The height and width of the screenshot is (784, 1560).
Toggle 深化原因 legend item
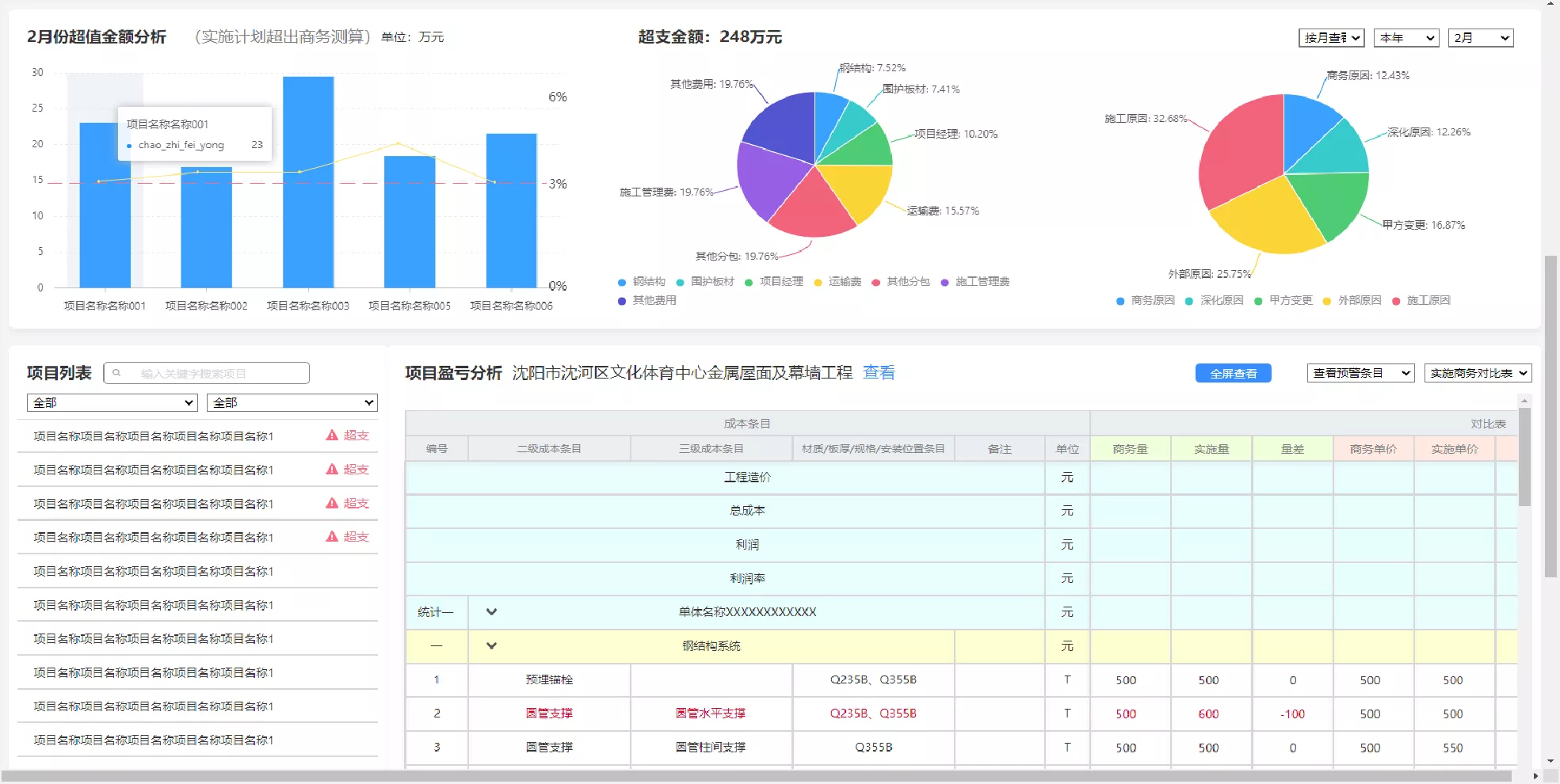point(1215,301)
